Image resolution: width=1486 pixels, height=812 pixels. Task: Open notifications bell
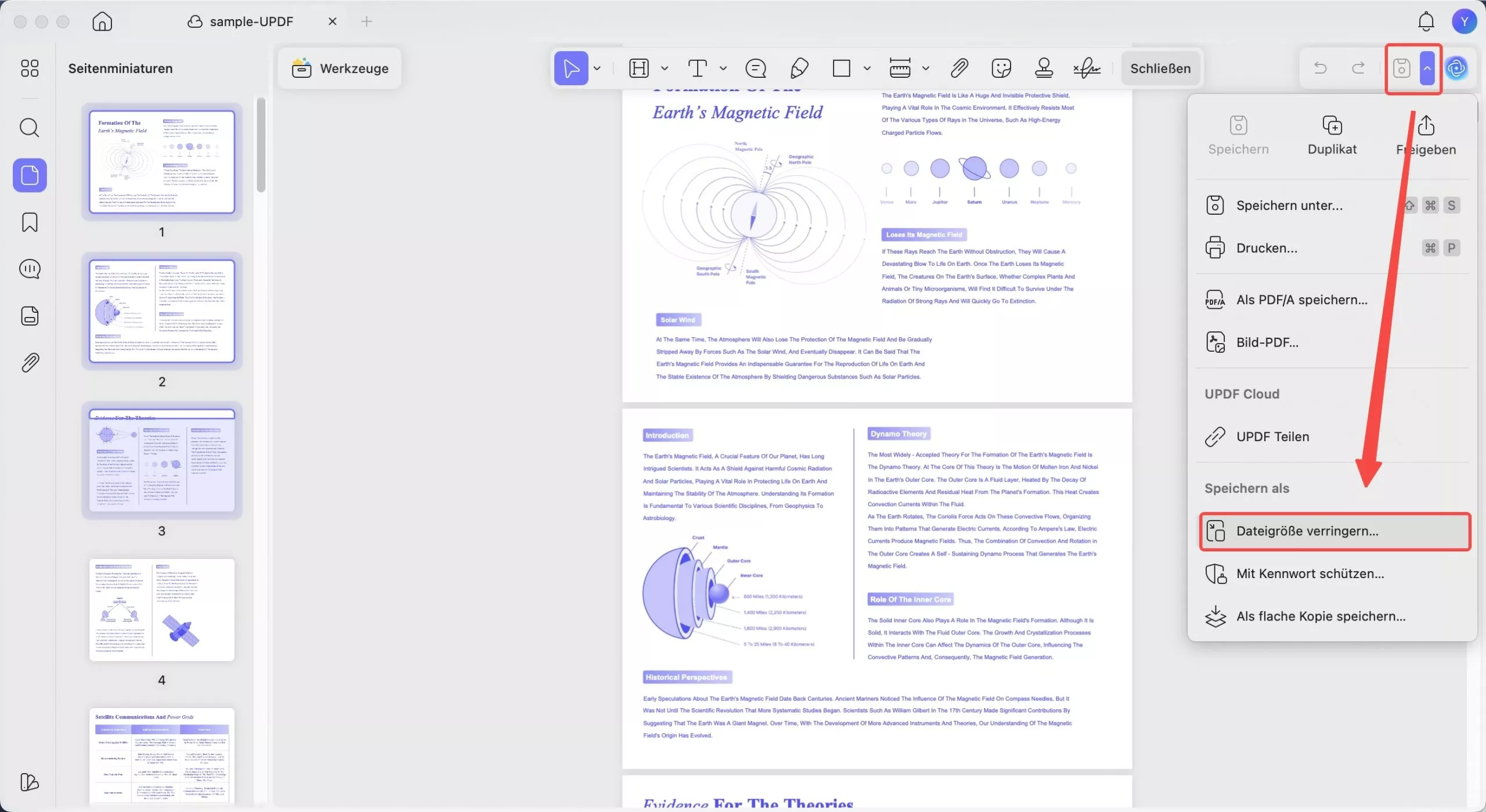pos(1426,21)
